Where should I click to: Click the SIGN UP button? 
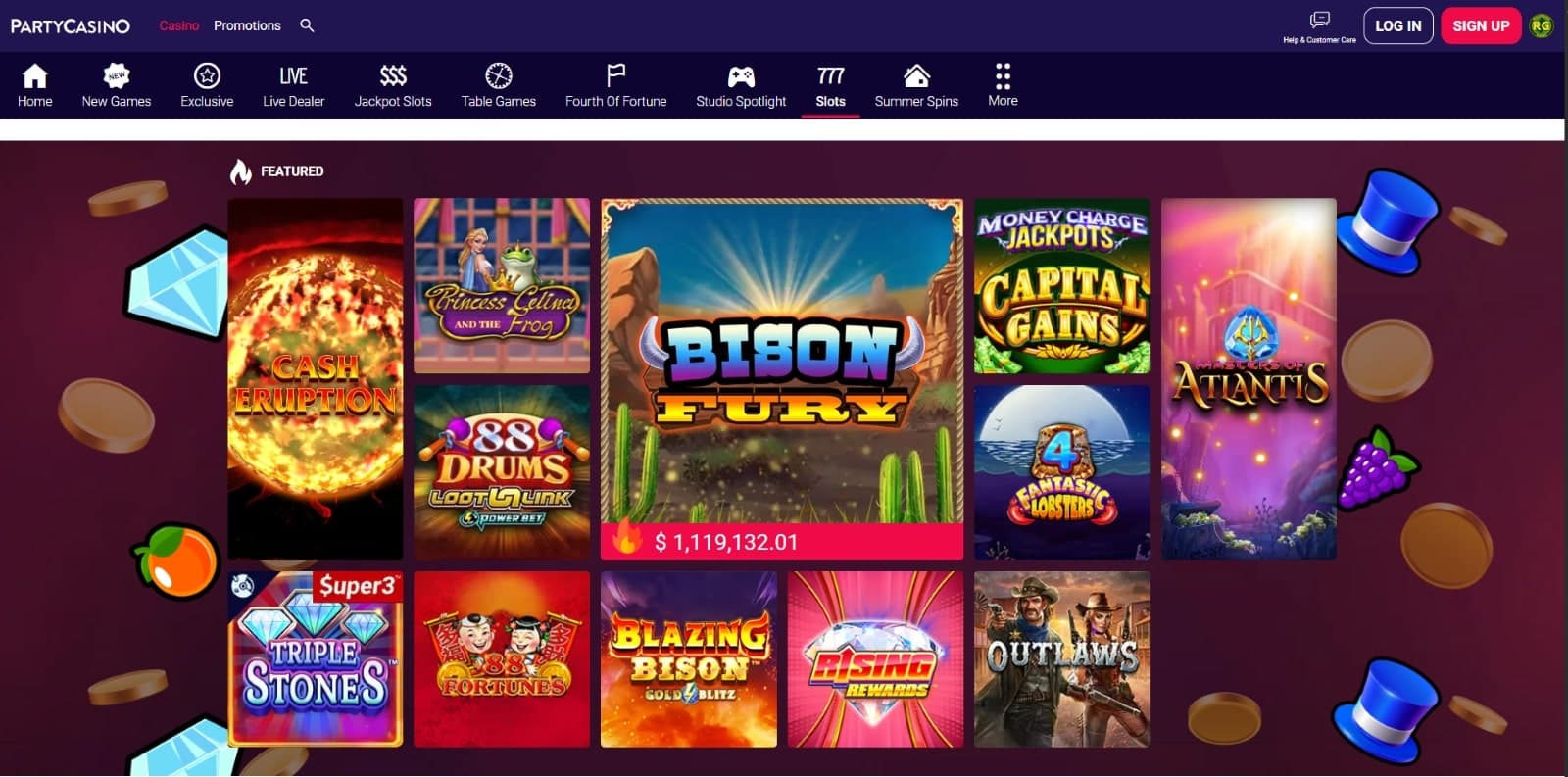click(1481, 26)
